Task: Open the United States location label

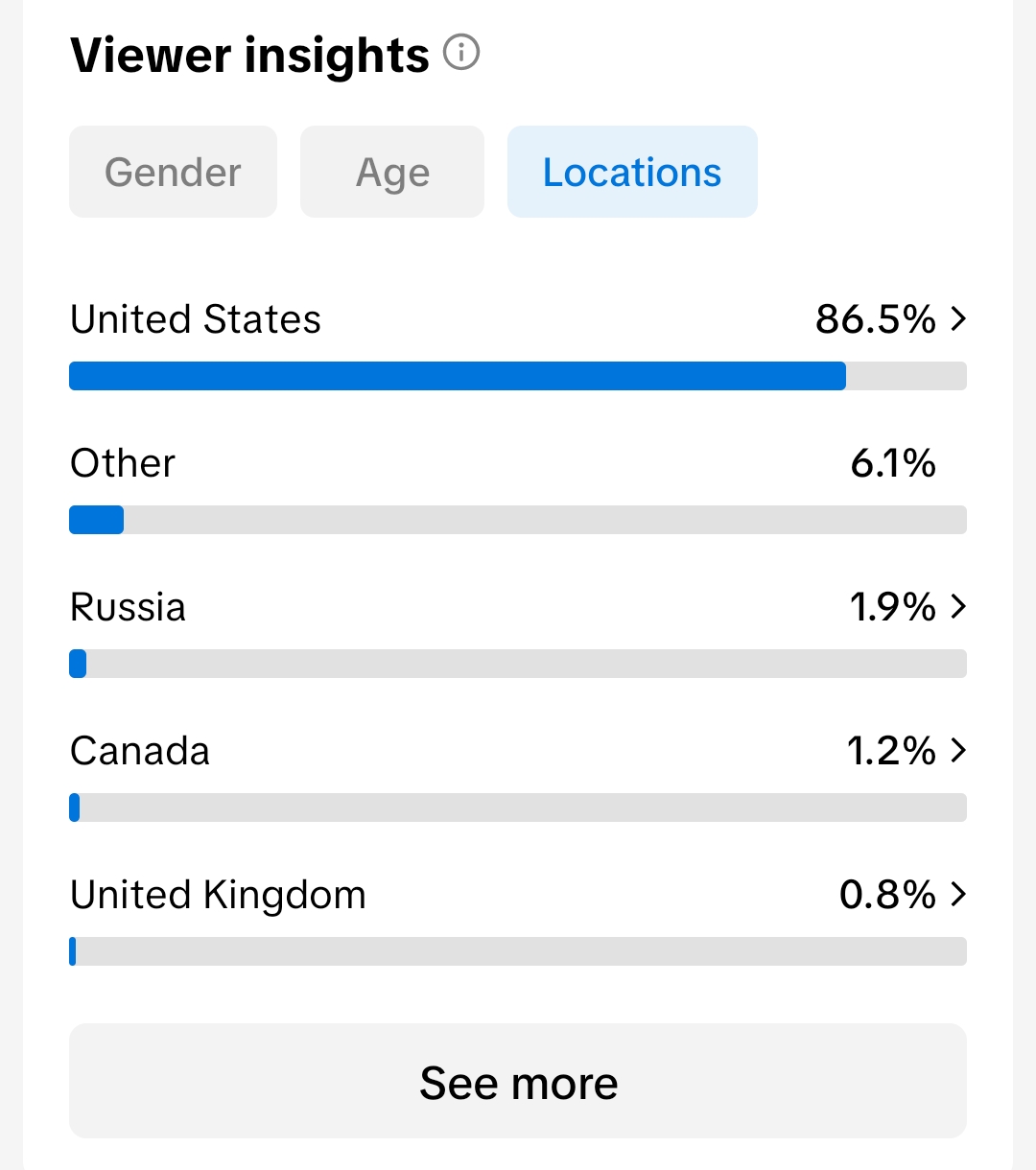Action: pos(196,319)
